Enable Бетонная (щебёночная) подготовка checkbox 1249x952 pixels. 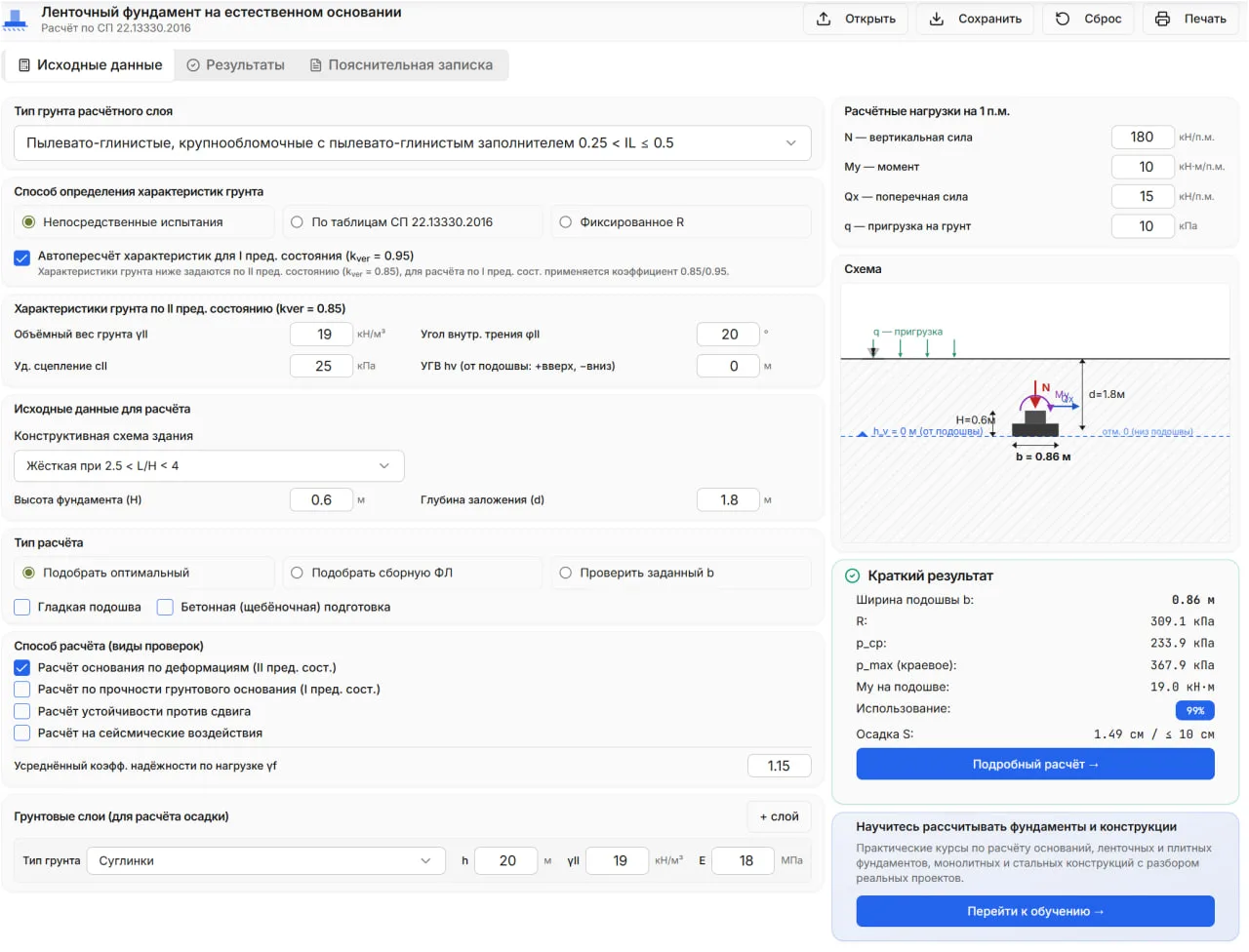click(165, 608)
